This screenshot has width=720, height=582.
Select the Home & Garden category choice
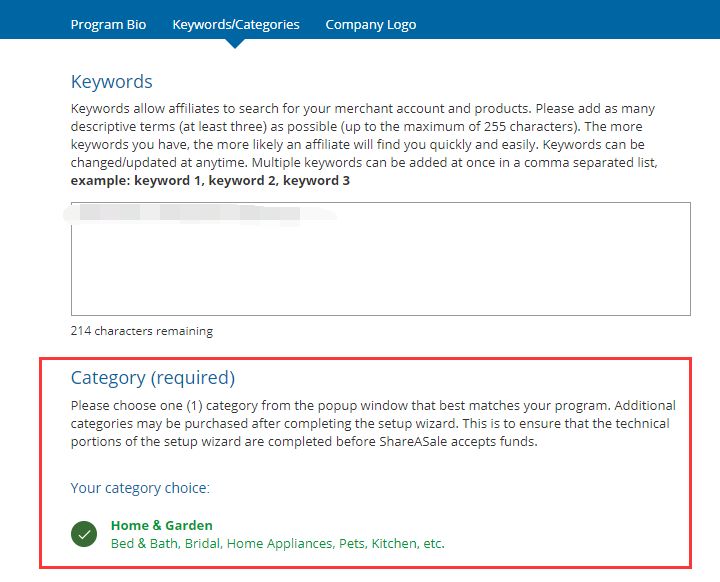161,525
